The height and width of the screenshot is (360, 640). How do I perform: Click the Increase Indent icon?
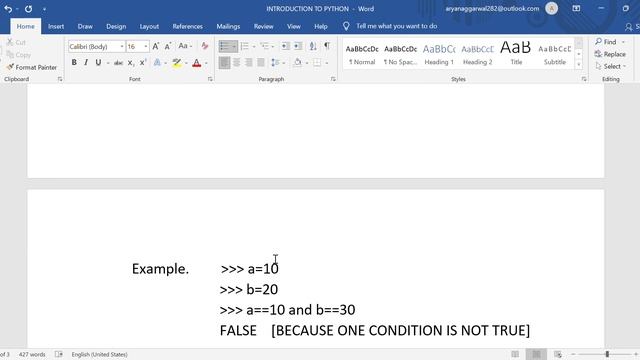298,46
